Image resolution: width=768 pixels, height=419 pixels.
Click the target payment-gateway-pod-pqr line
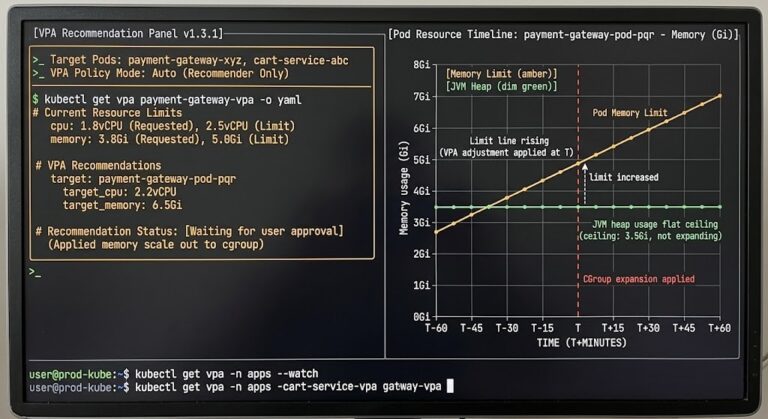(x=143, y=179)
